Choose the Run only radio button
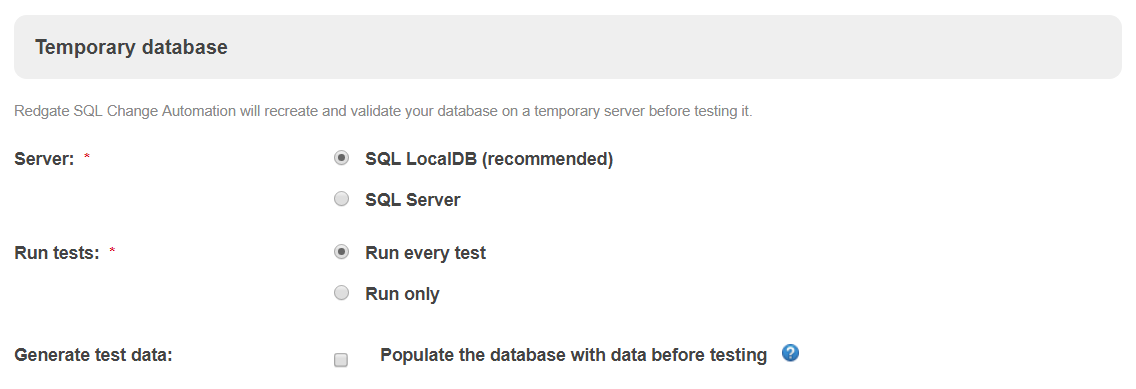 (341, 293)
